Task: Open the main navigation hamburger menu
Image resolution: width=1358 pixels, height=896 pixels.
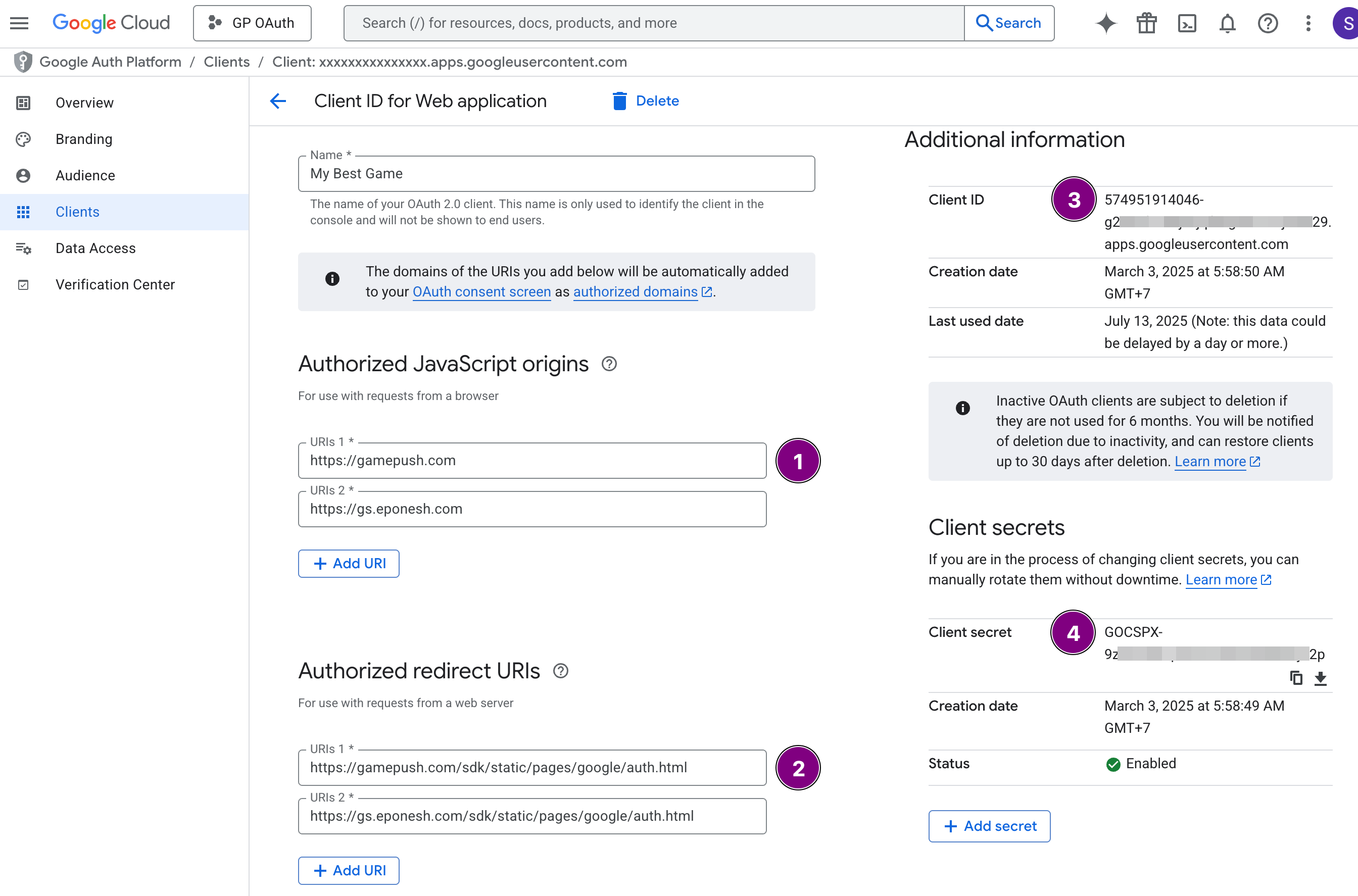Action: (19, 23)
